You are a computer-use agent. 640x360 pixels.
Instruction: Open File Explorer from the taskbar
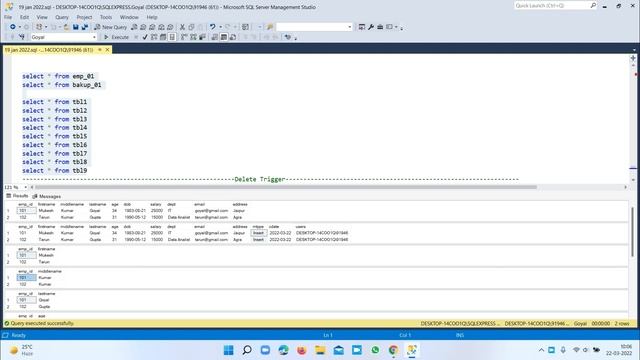click(x=320, y=350)
